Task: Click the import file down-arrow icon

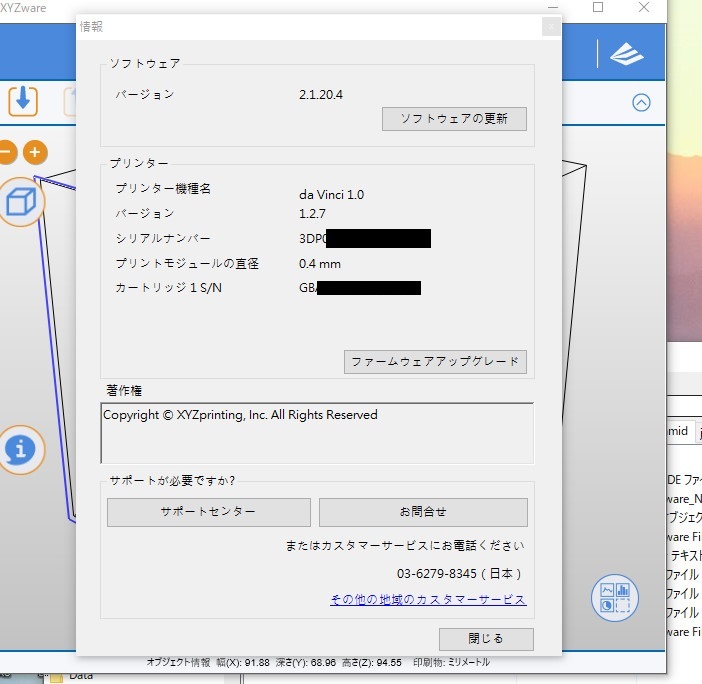Action: [23, 101]
